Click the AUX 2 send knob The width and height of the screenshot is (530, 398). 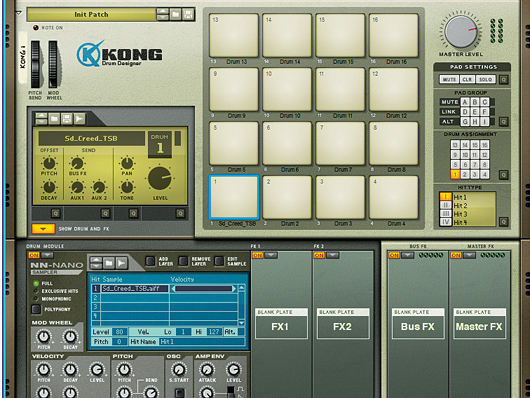tap(99, 187)
